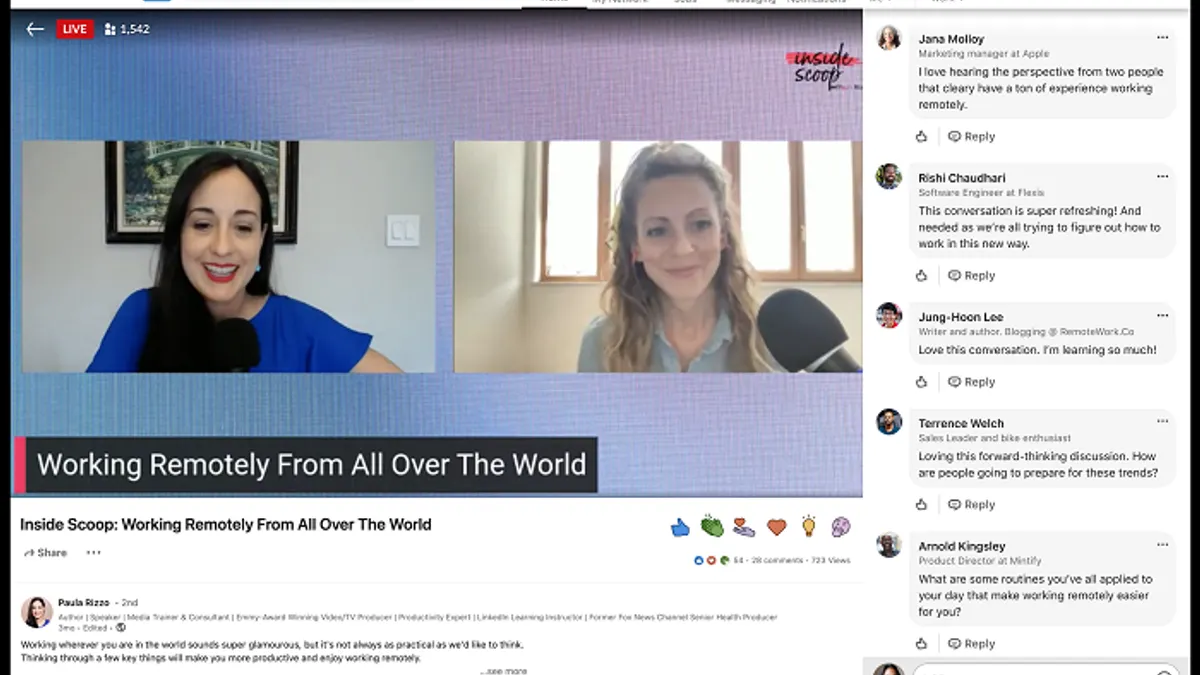The image size is (1200, 675).
Task: Open options menu for Jana Molloy's comment
Action: [1162, 38]
